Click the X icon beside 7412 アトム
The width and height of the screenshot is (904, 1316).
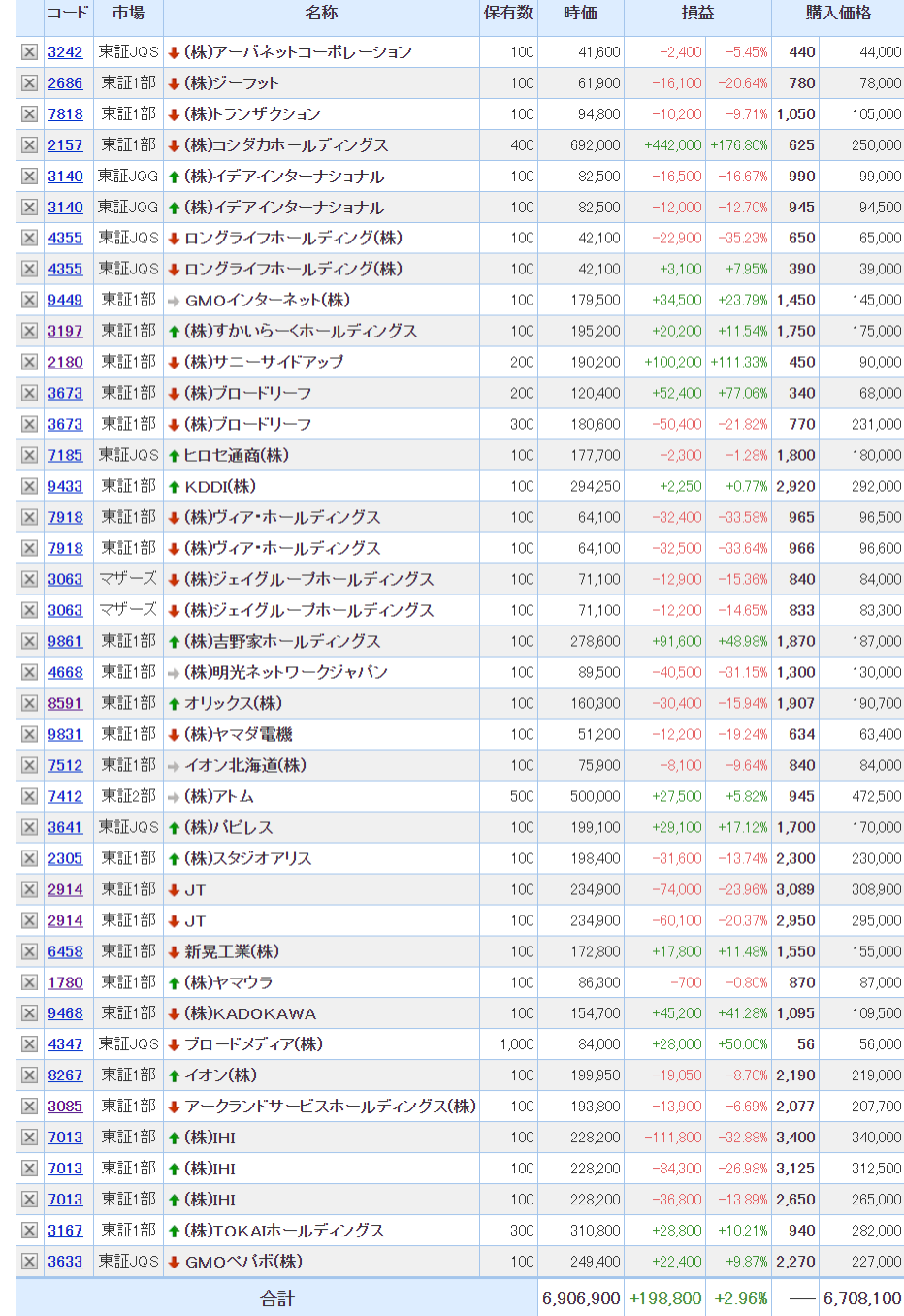[x=29, y=797]
